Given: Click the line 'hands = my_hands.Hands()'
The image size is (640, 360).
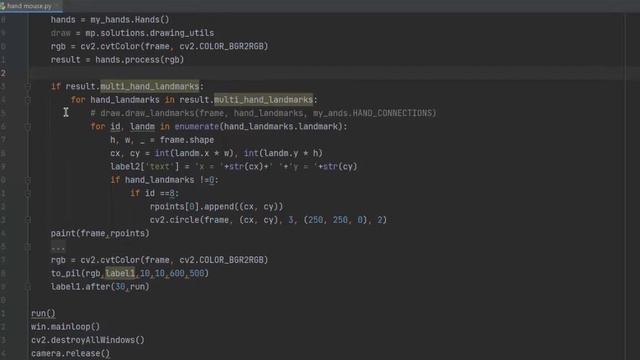Looking at the screenshot, I should tap(110, 20).
